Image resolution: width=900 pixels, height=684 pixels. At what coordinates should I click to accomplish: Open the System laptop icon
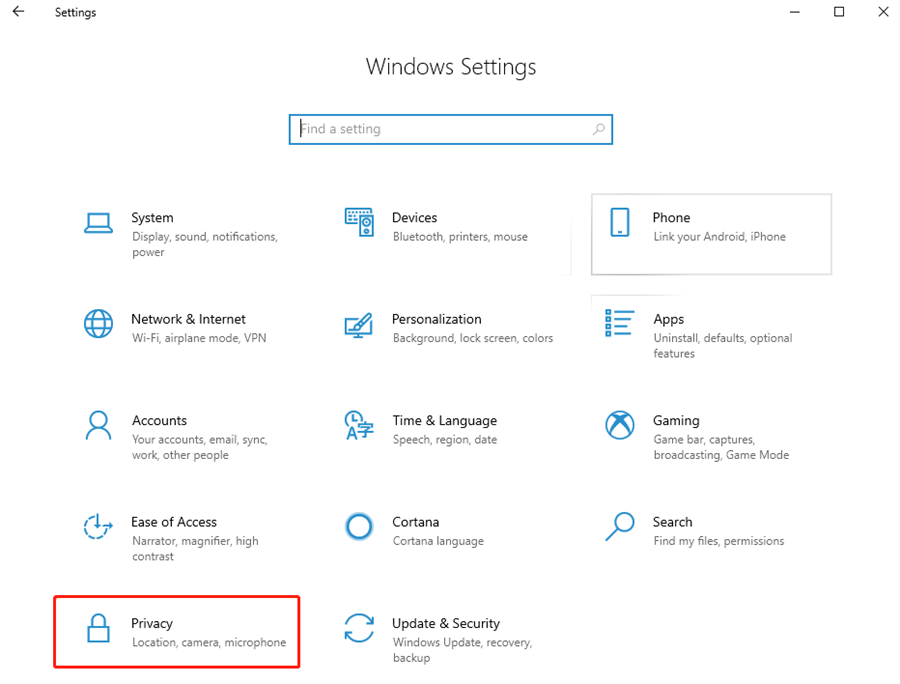click(x=98, y=223)
